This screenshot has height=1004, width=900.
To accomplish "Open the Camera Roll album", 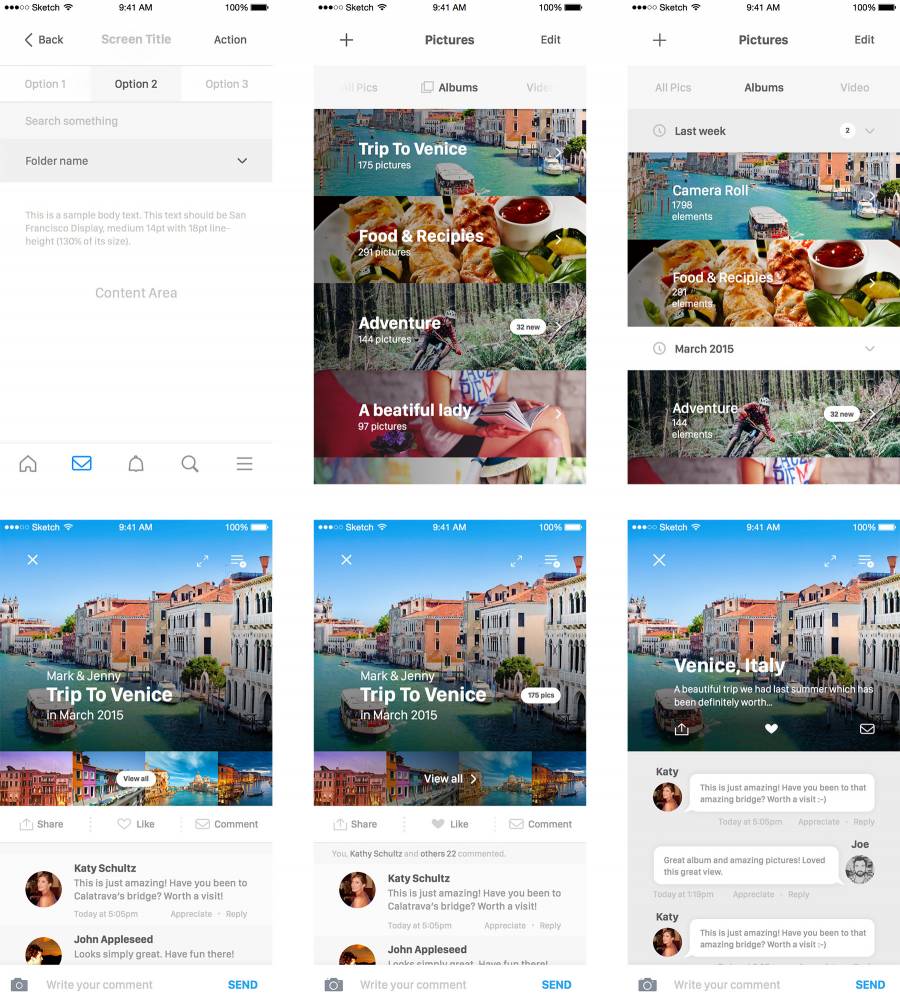I will 763,196.
